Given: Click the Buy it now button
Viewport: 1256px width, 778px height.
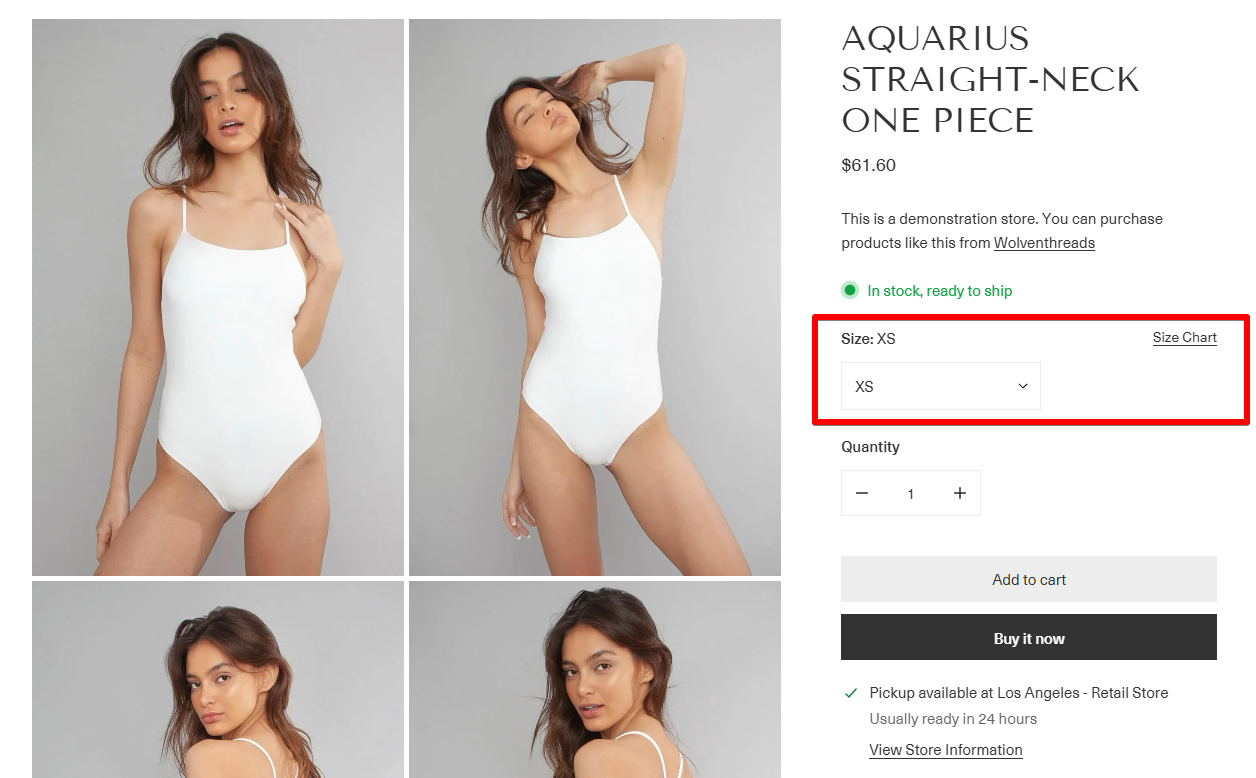Looking at the screenshot, I should [1029, 637].
